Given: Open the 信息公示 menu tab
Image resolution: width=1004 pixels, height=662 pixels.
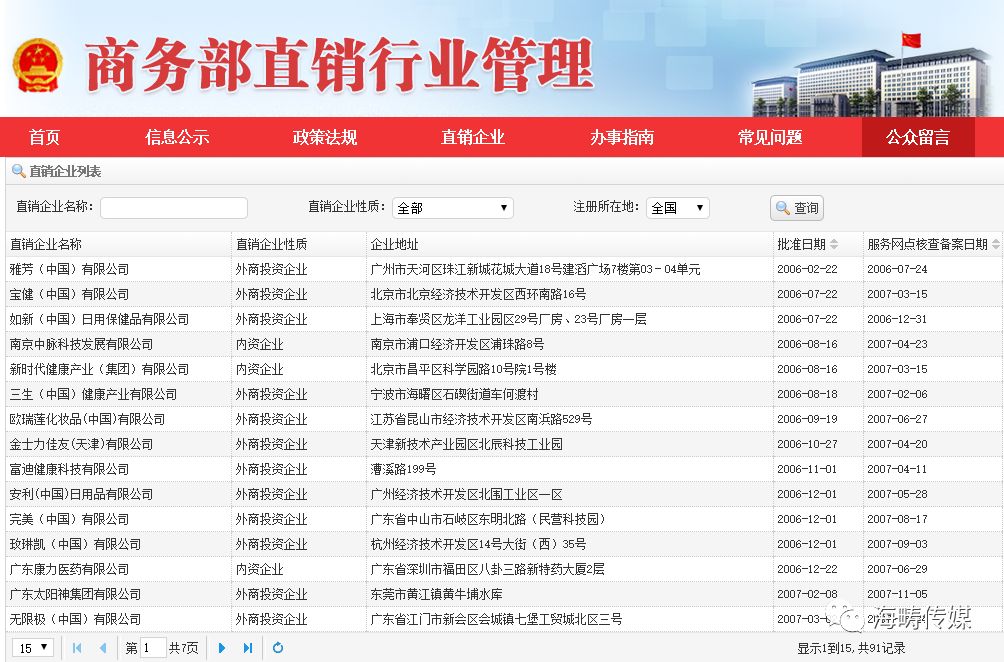Looking at the screenshot, I should tap(177, 138).
